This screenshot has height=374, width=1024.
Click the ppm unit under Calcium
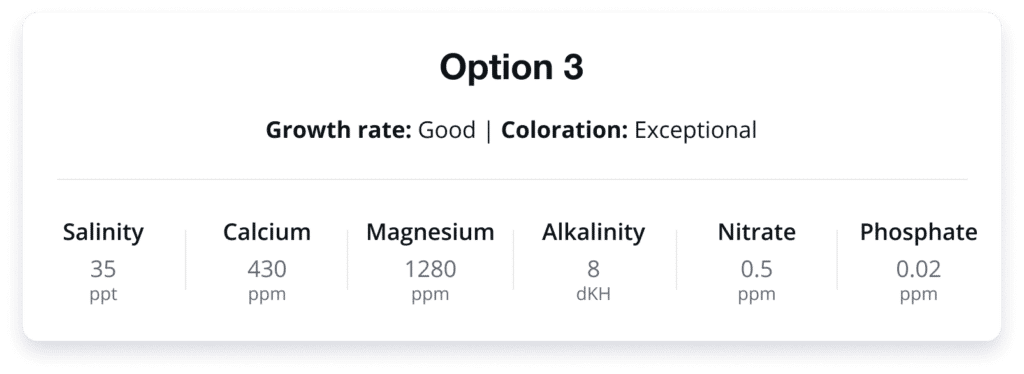click(x=267, y=294)
